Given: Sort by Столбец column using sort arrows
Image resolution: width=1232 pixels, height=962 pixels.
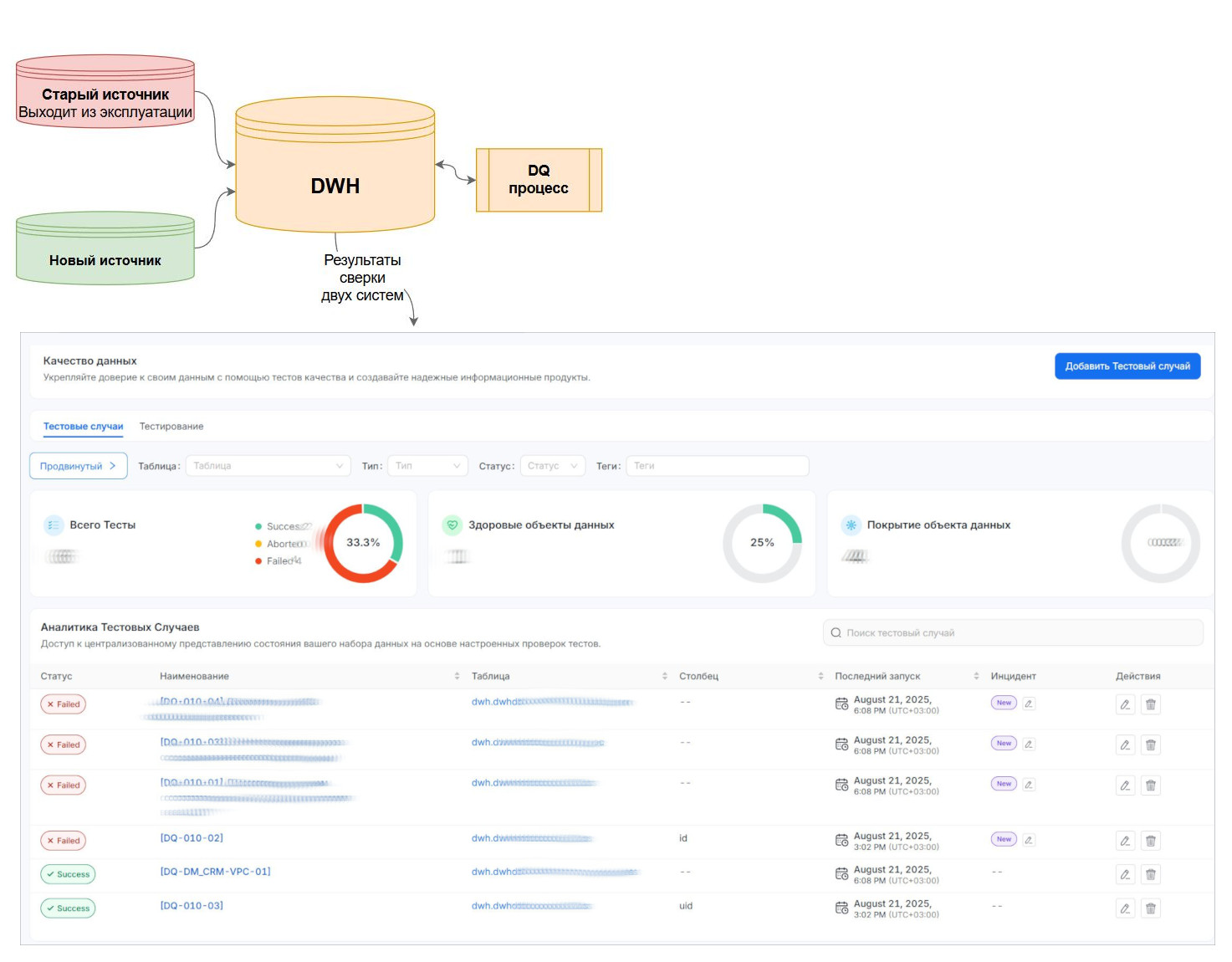Looking at the screenshot, I should (820, 676).
